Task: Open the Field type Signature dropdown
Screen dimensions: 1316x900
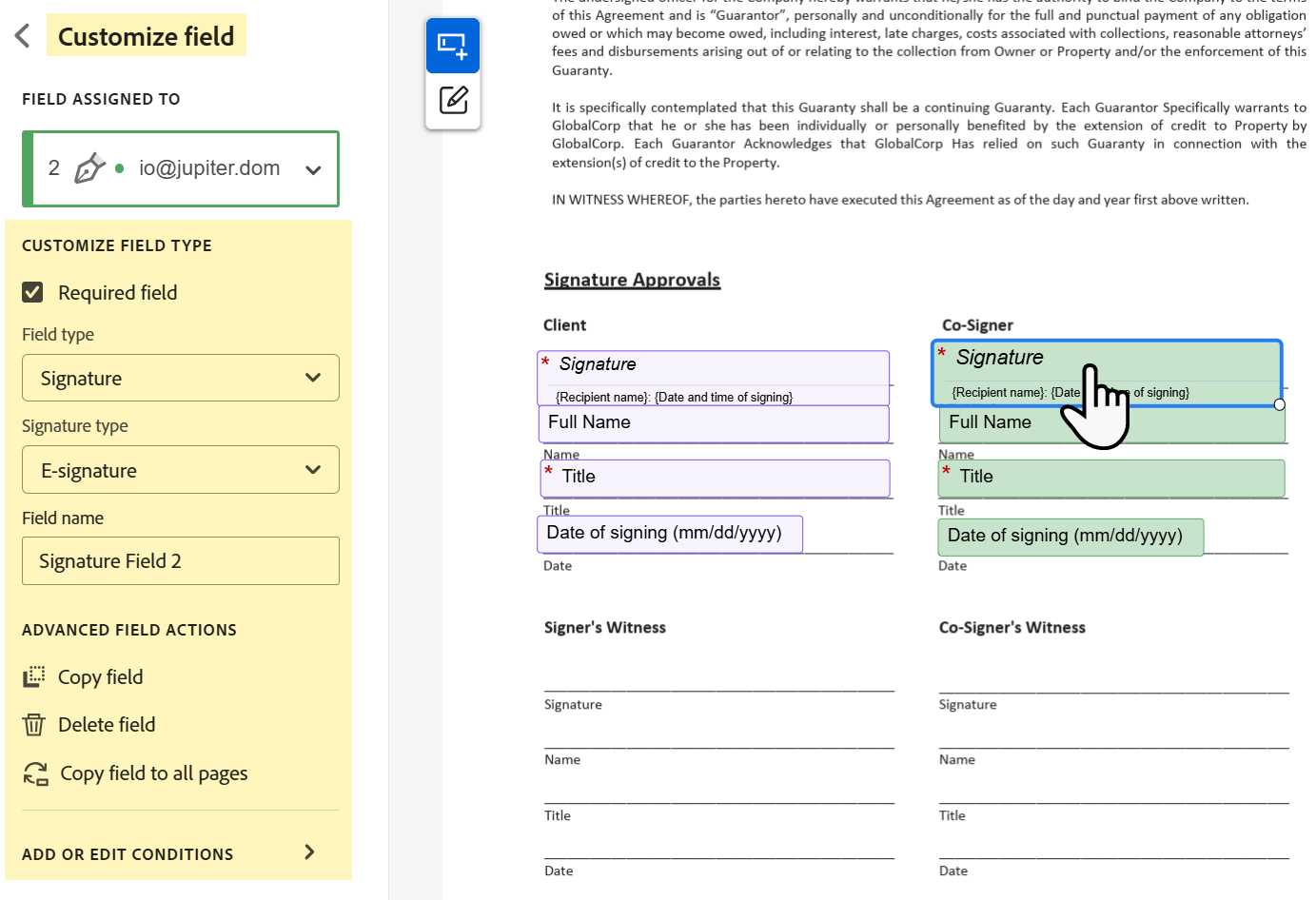Action: tap(181, 378)
